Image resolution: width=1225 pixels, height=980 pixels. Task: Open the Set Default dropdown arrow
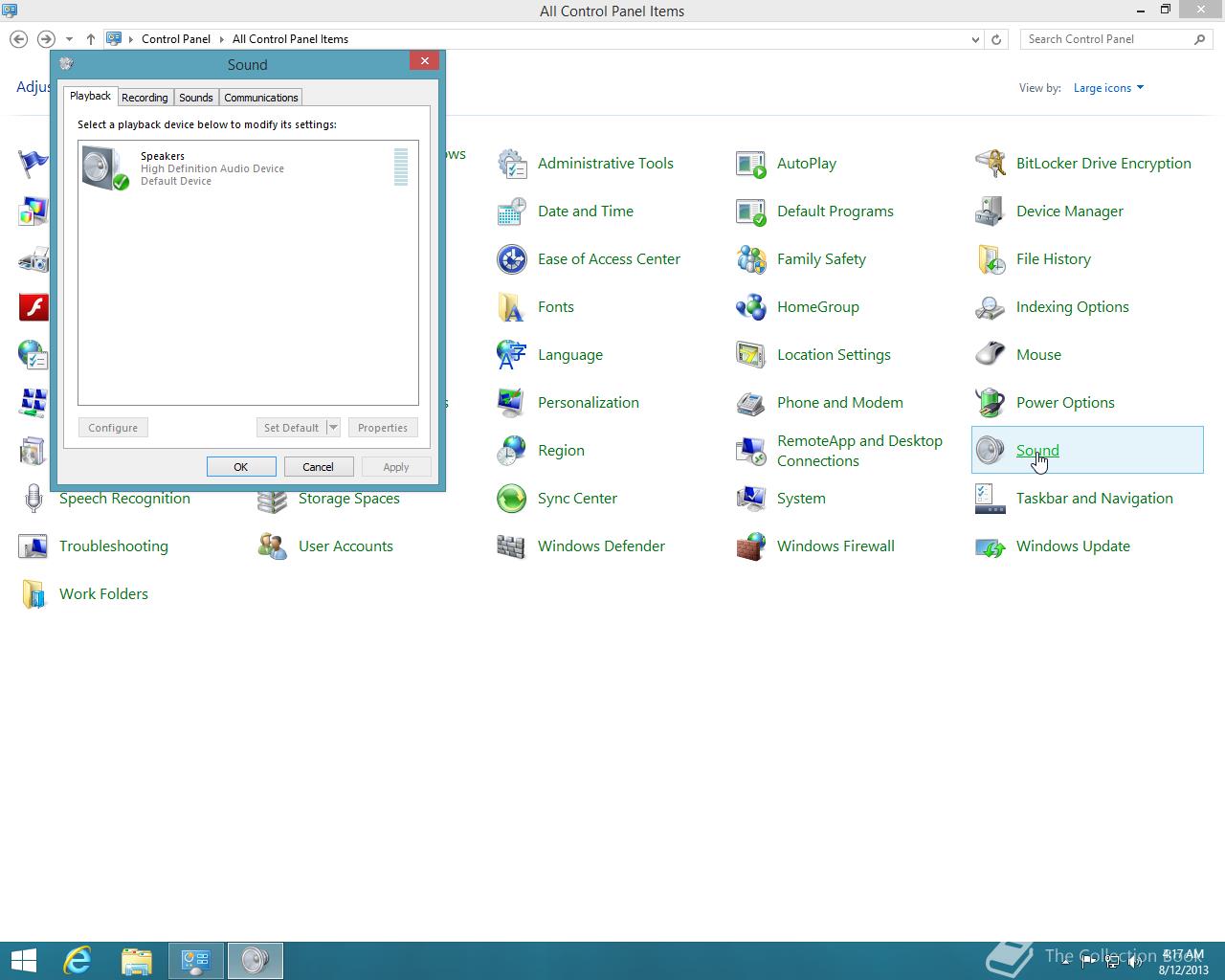coord(333,428)
